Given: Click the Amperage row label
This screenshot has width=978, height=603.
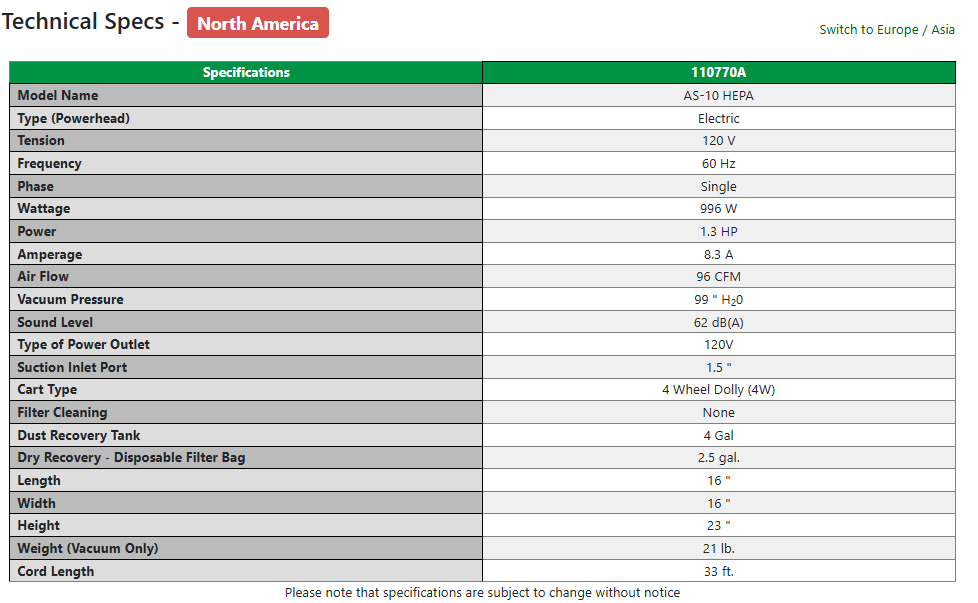Looking at the screenshot, I should click(x=50, y=254).
